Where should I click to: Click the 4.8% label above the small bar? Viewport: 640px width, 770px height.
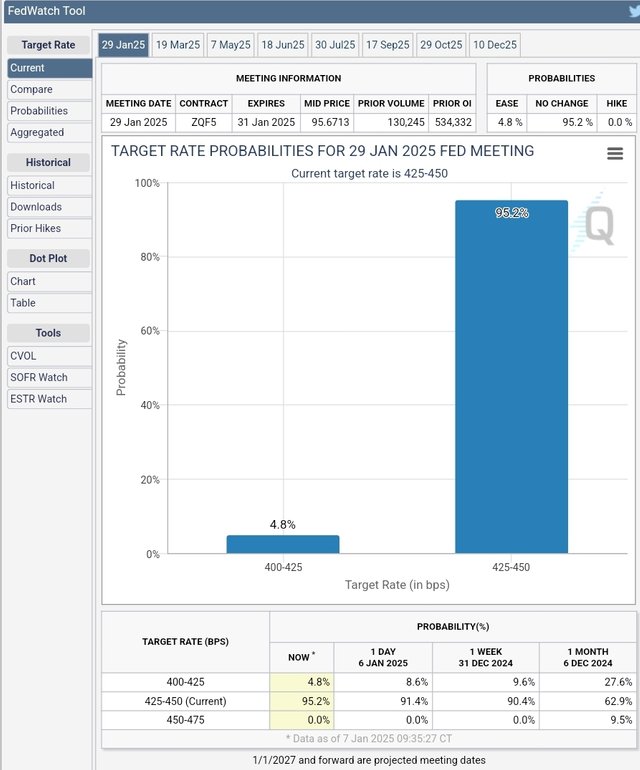[283, 524]
